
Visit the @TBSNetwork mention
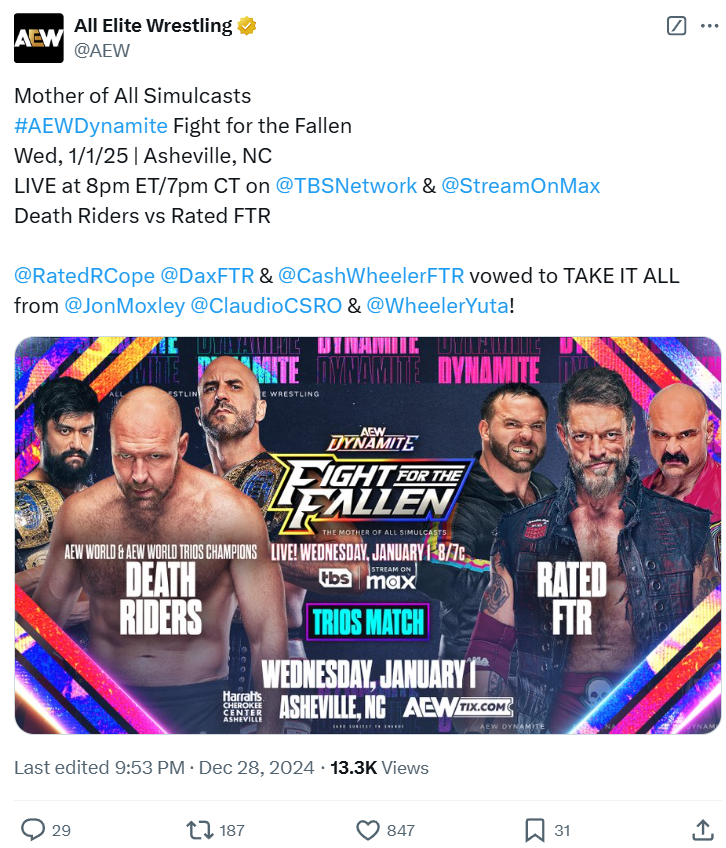[345, 185]
